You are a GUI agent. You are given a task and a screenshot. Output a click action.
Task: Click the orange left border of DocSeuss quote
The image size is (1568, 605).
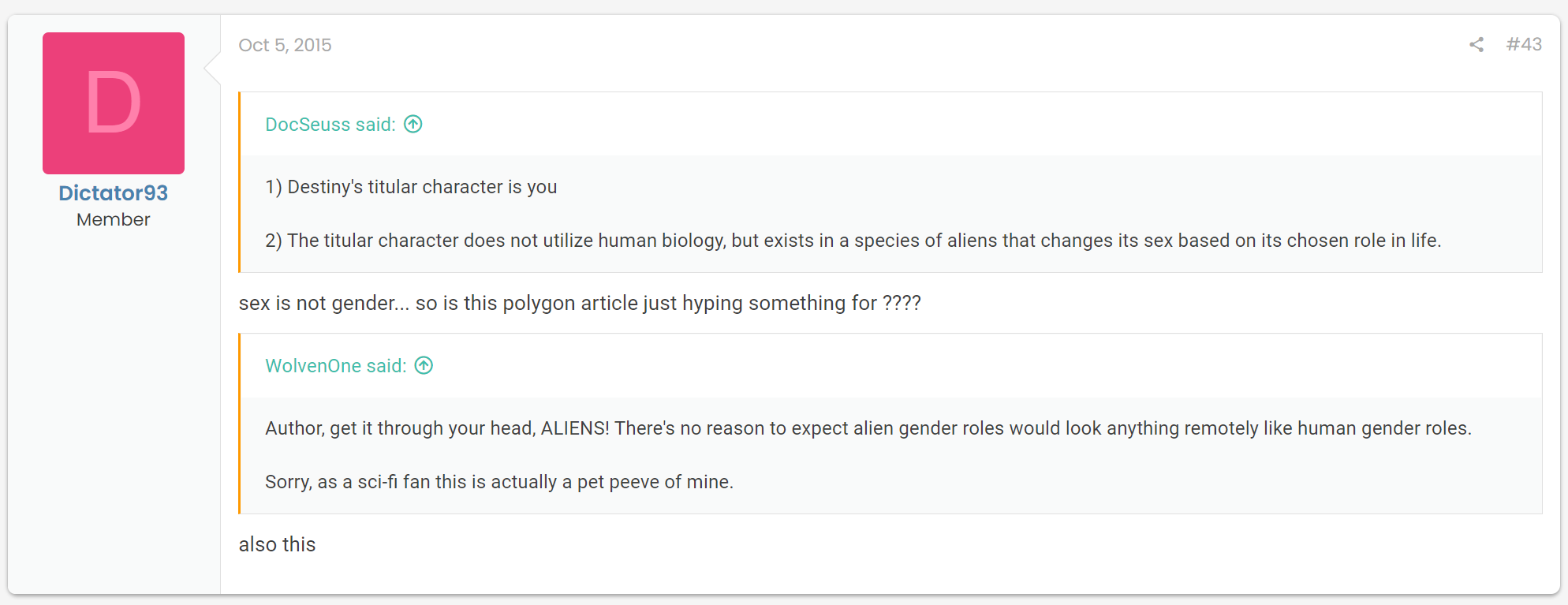click(240, 182)
